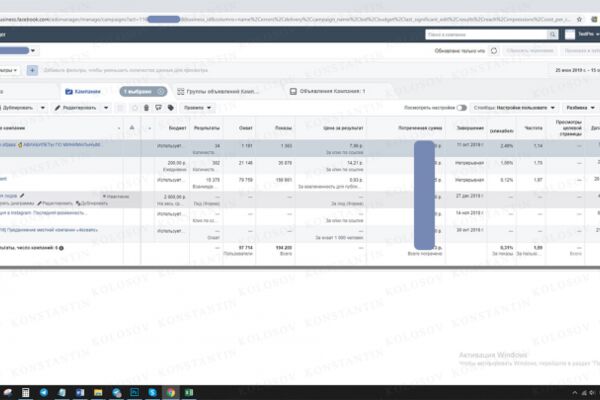Sort by the Потраченная сумма column

coord(420,128)
